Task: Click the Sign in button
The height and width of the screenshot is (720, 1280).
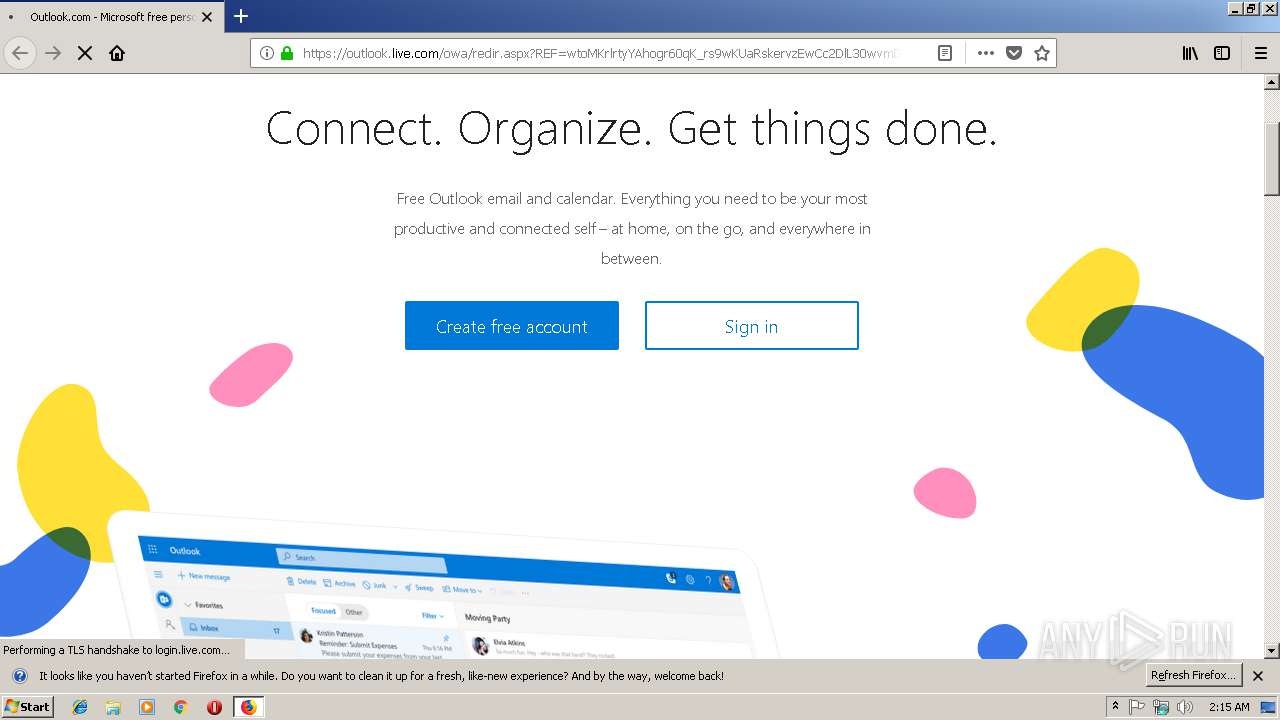Action: pos(752,326)
